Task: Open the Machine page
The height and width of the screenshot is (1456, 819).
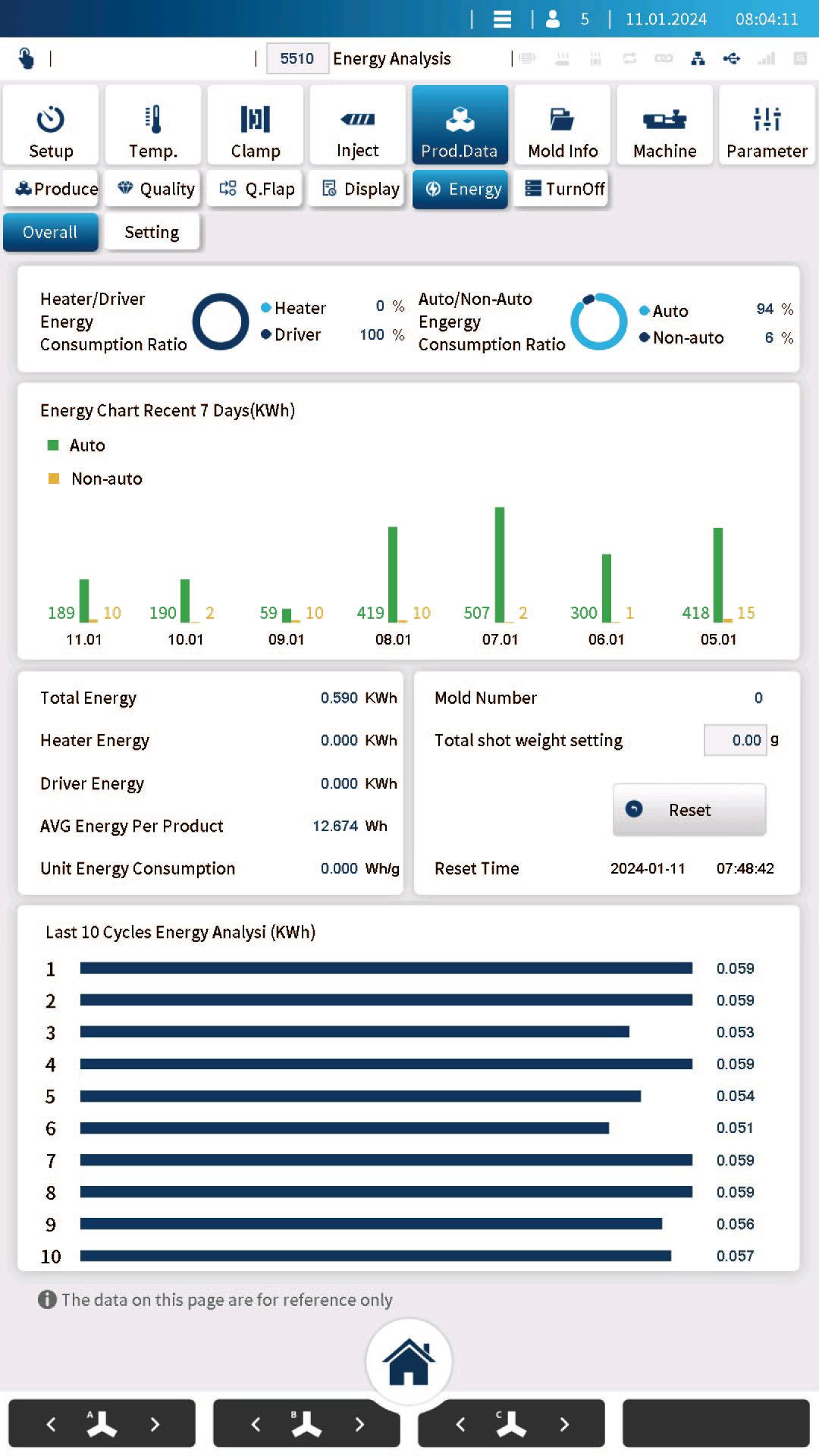Action: click(x=665, y=126)
